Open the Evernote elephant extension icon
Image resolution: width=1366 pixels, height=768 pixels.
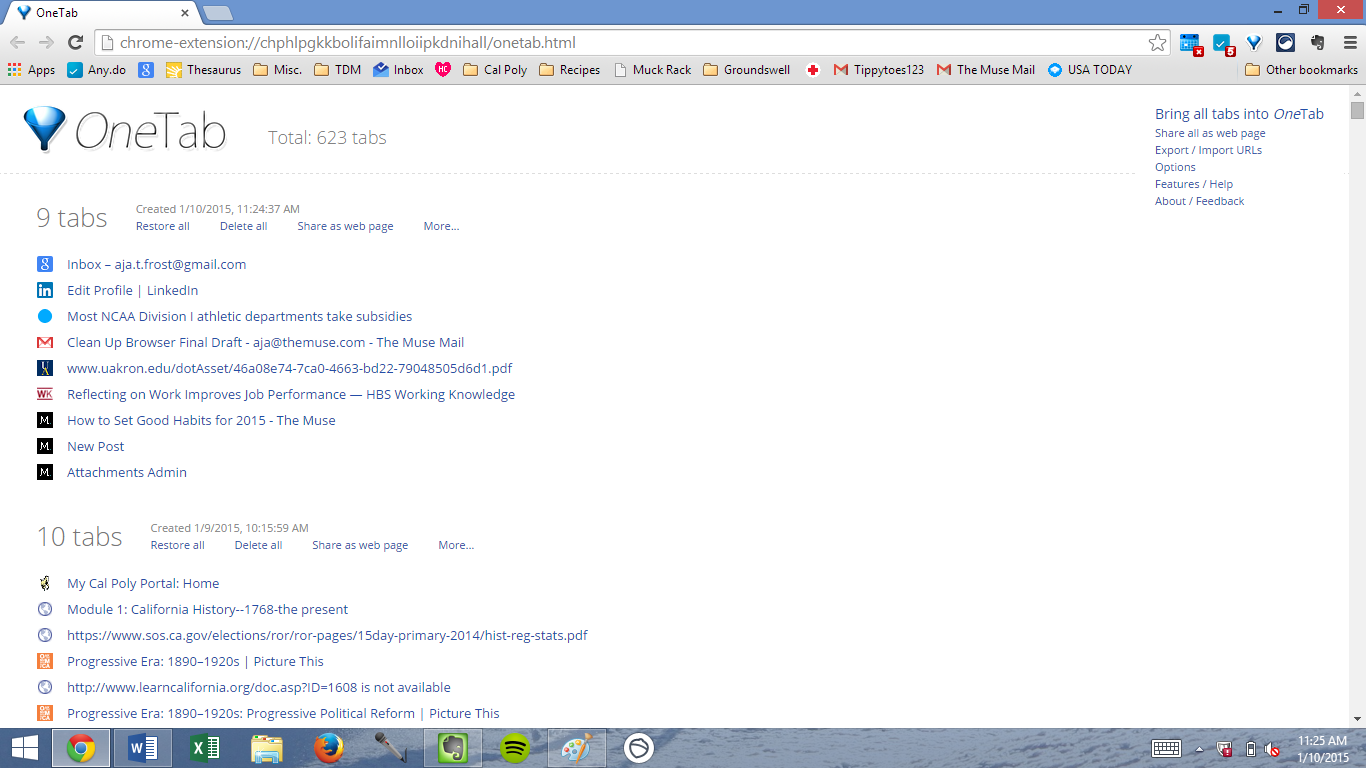[1318, 42]
